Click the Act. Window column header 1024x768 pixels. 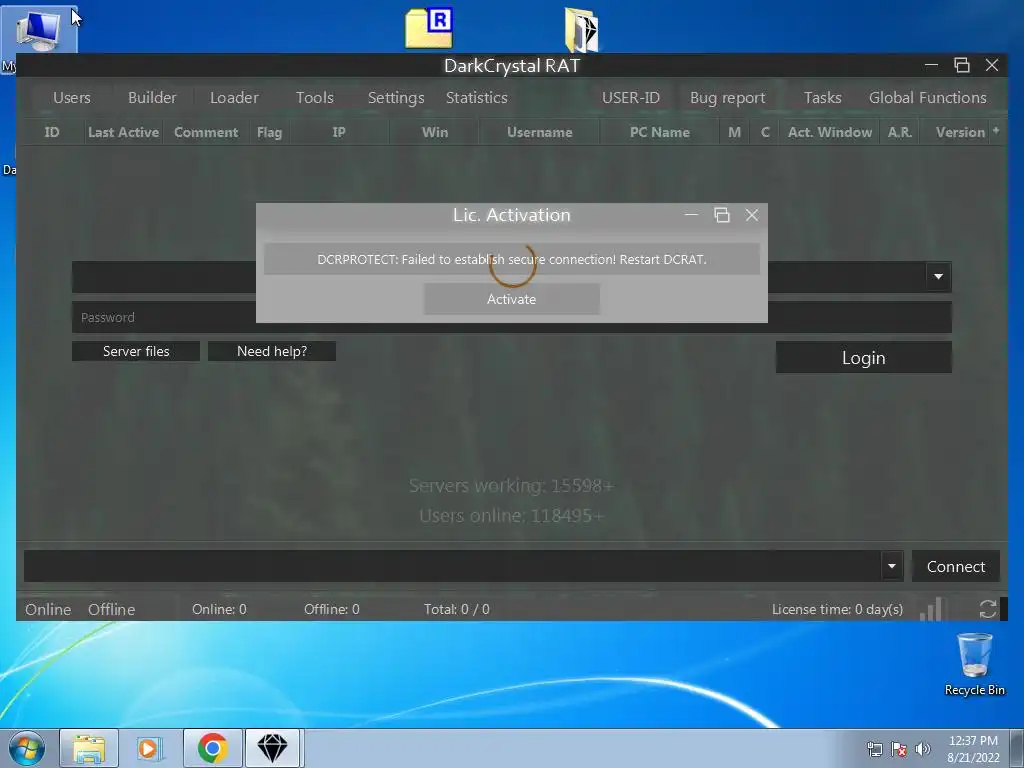pyautogui.click(x=829, y=133)
